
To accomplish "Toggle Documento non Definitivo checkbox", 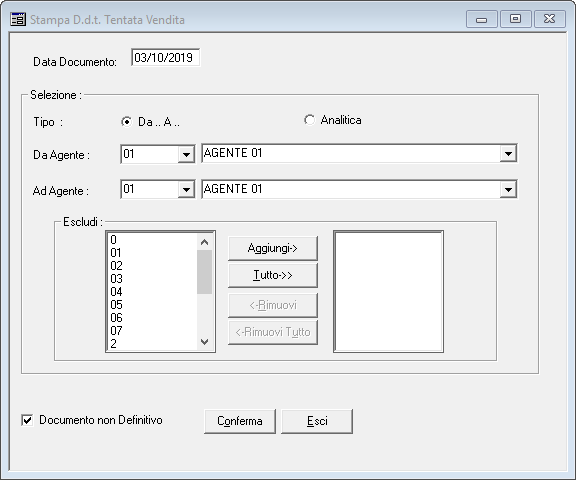I will 27,420.
